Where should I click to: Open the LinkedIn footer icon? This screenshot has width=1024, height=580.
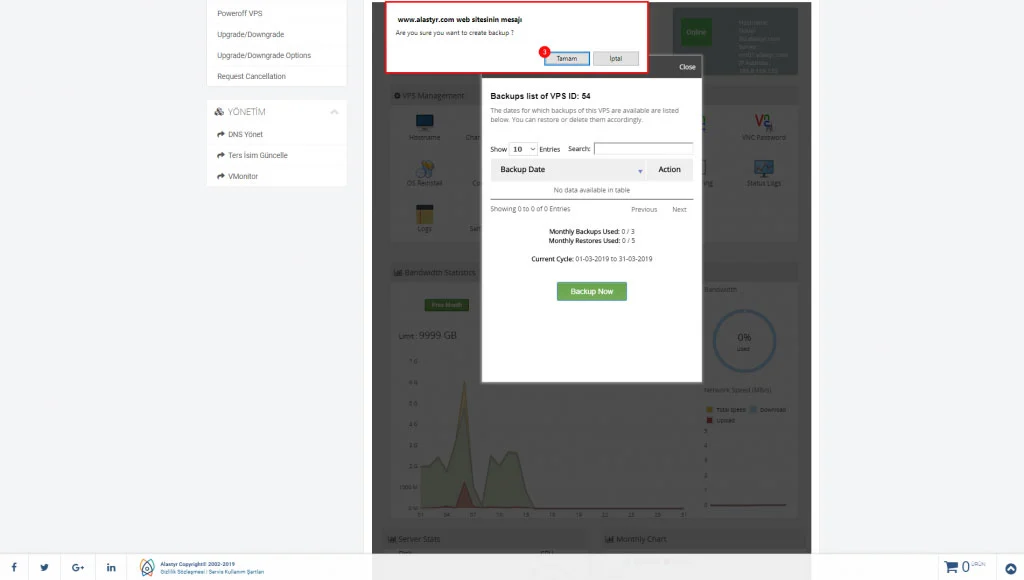pos(111,567)
